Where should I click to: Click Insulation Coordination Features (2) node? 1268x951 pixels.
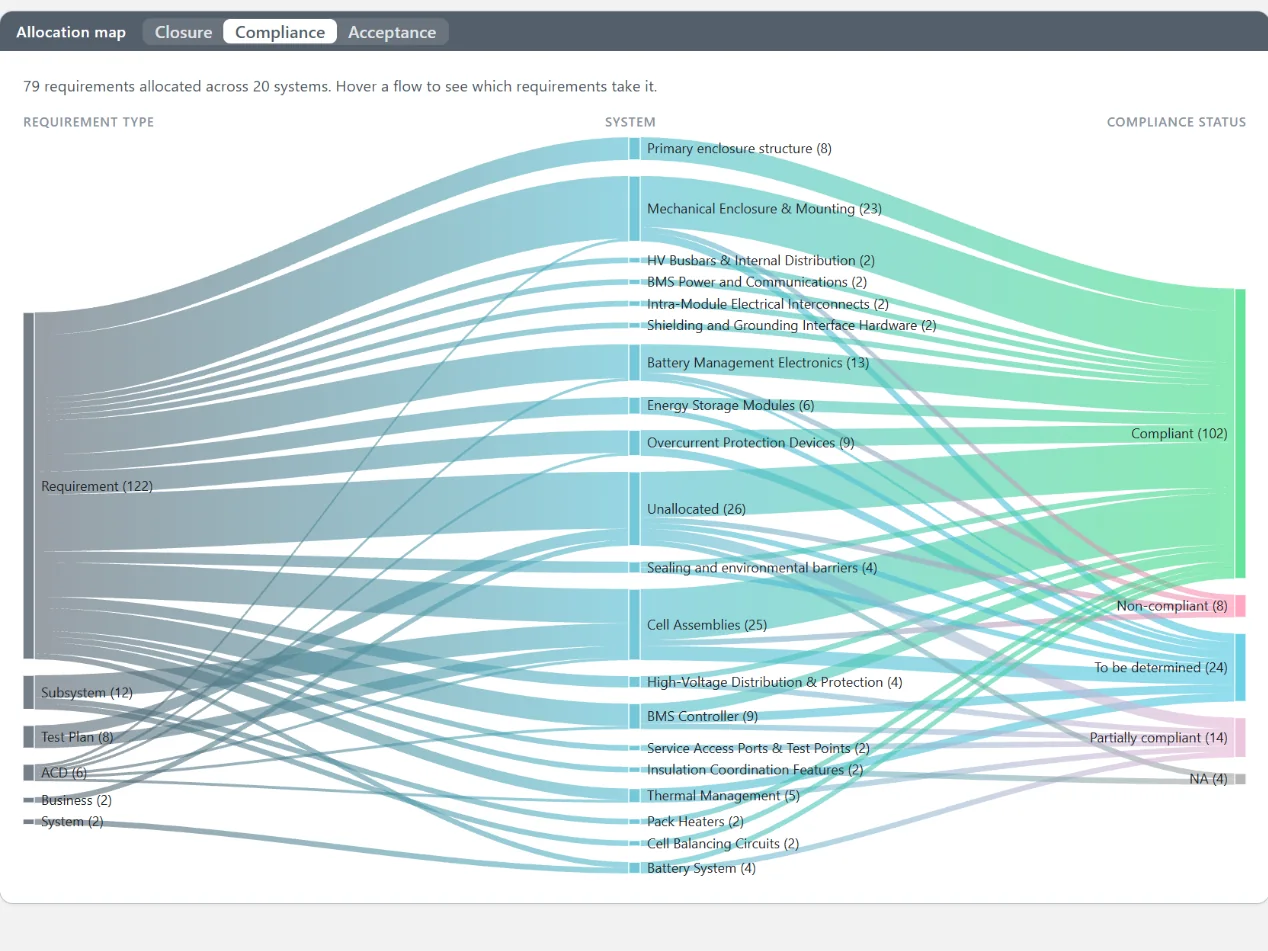(755, 770)
